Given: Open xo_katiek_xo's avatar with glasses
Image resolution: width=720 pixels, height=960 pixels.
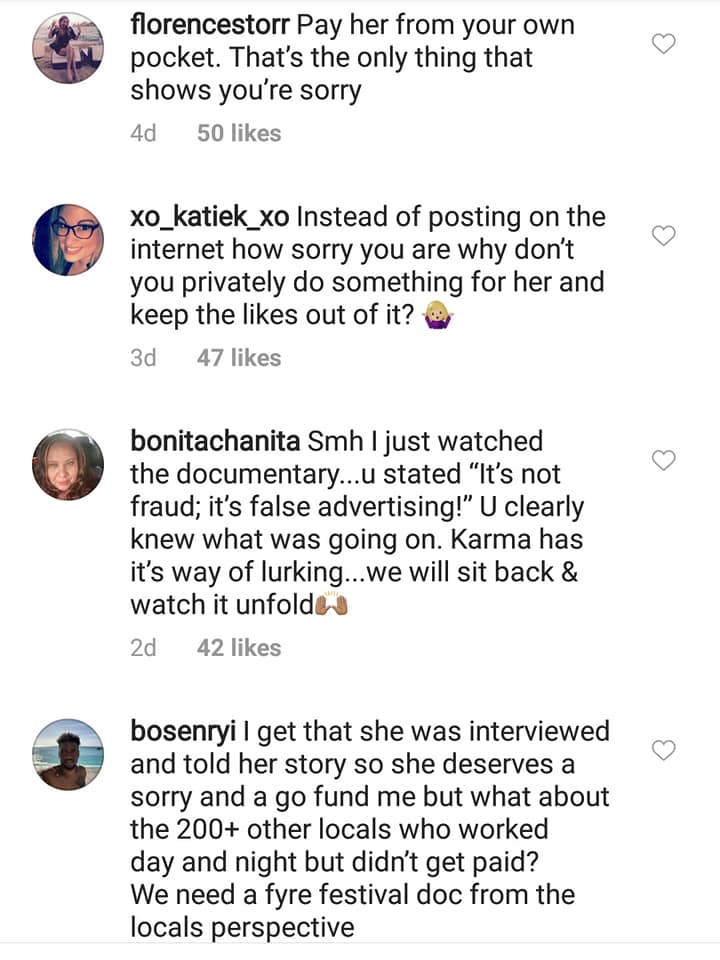Looking at the screenshot, I should [x=68, y=240].
